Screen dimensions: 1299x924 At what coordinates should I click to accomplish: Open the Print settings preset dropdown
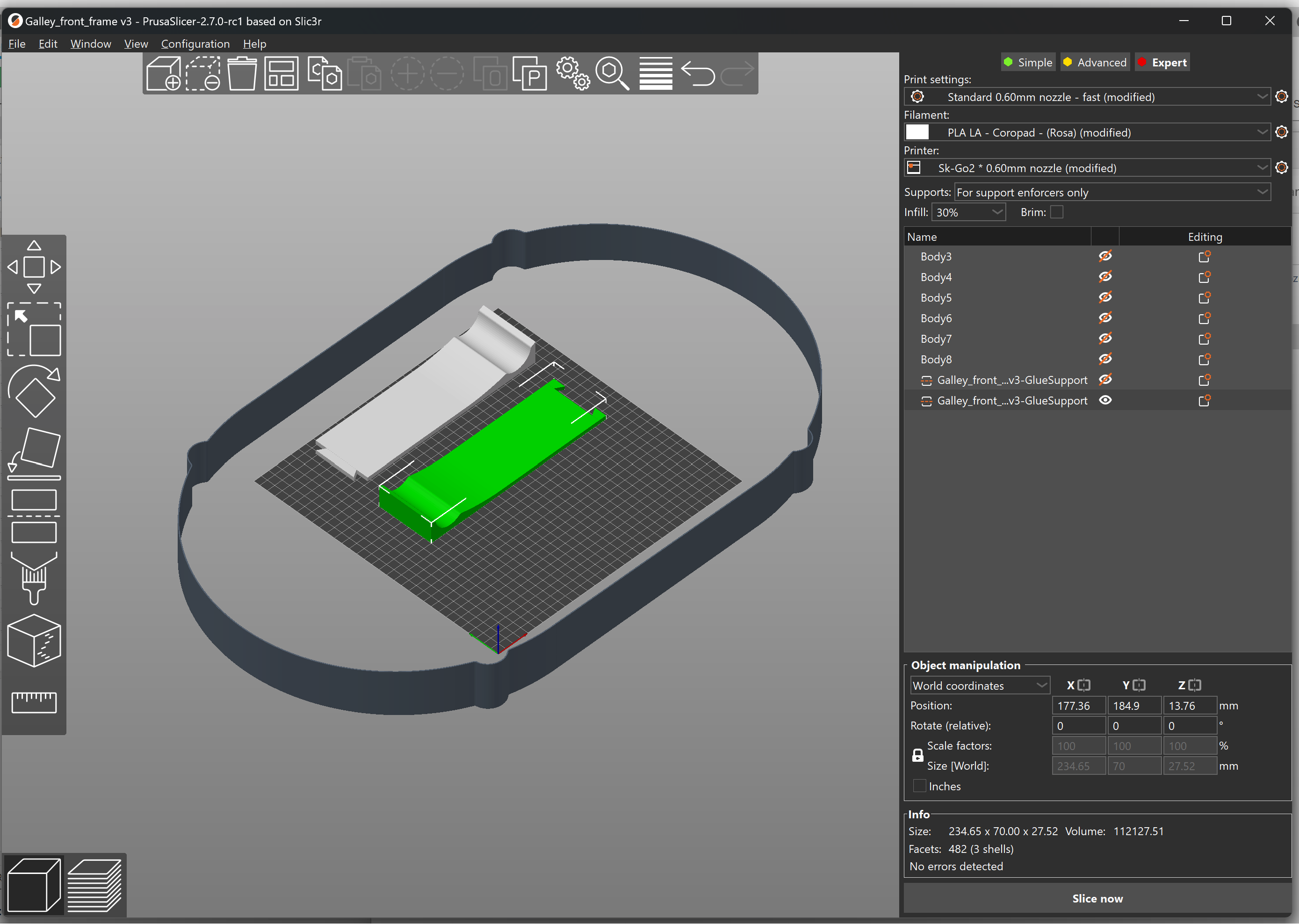pos(1087,97)
